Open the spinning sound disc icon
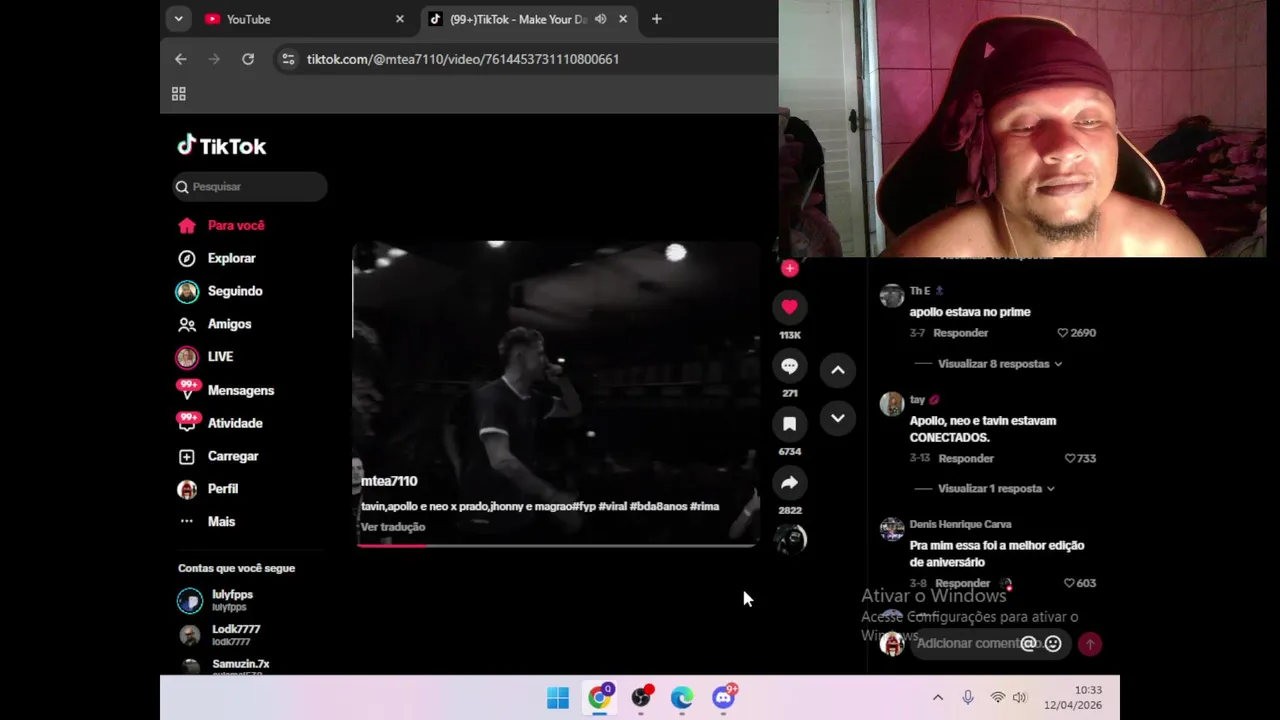Image resolution: width=1280 pixels, height=720 pixels. point(790,539)
